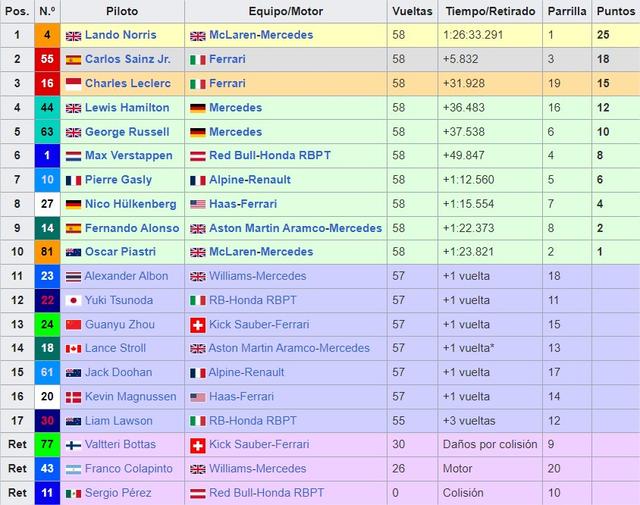Click the Argentine flag beside Franco Colapinto
Image resolution: width=640 pixels, height=505 pixels.
(73, 469)
